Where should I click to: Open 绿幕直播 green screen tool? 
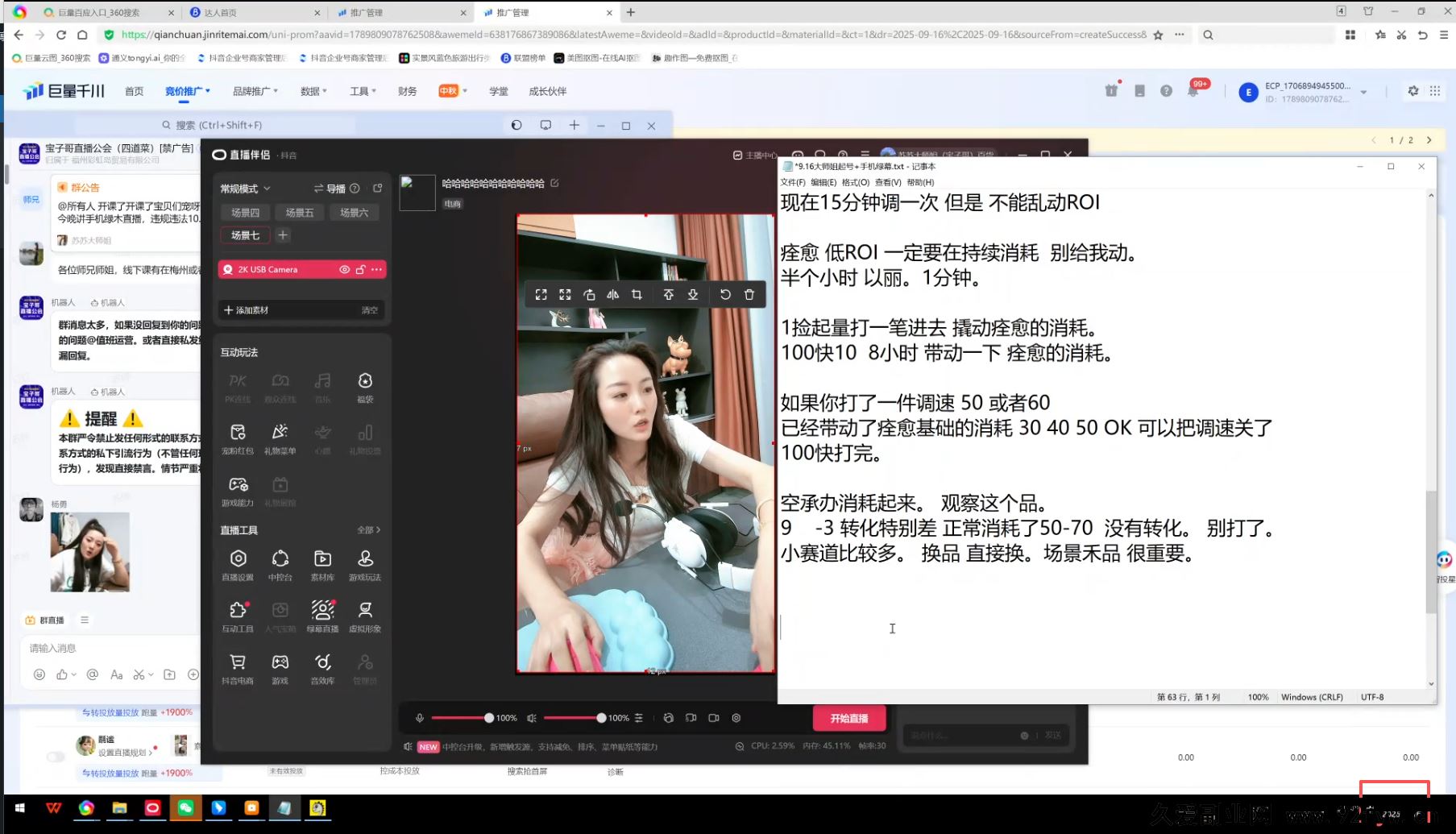[x=322, y=616]
